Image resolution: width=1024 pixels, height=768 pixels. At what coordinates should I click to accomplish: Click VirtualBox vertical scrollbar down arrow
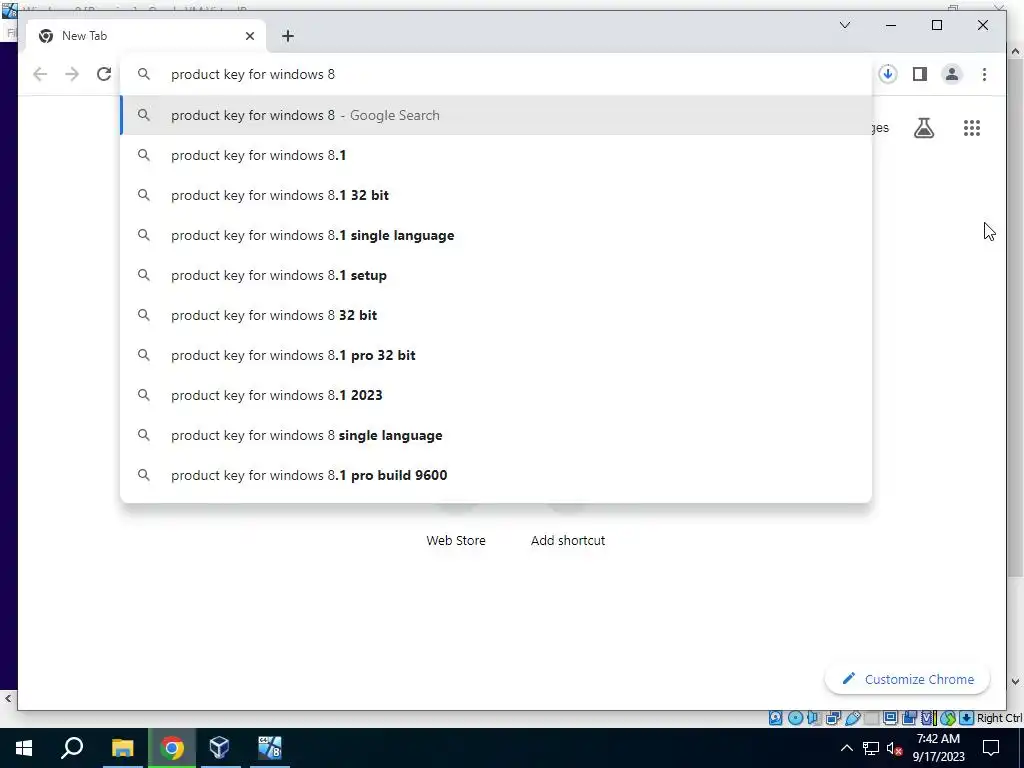[1016, 681]
